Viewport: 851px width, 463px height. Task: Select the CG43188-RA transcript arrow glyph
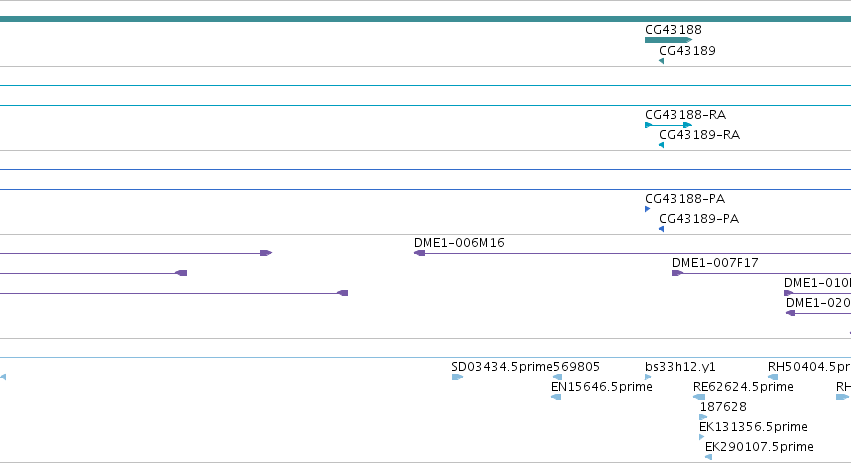click(x=669, y=125)
